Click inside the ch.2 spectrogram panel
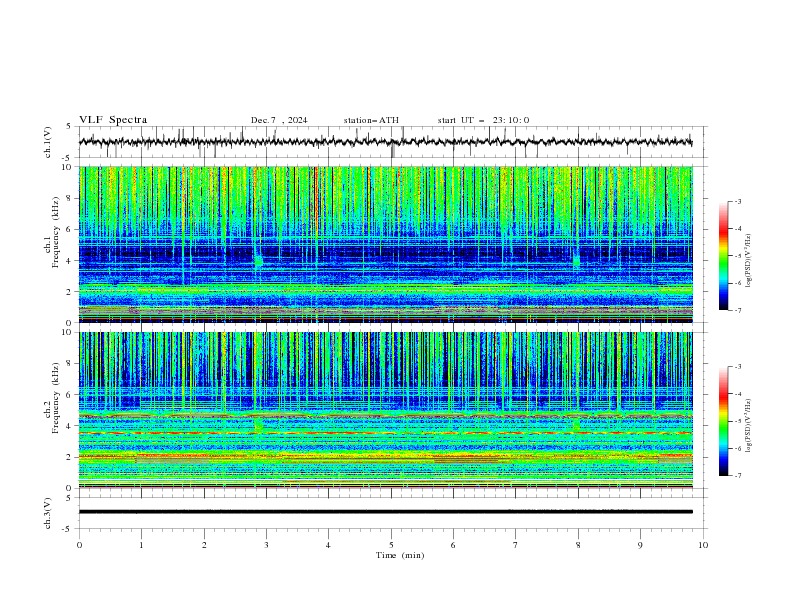This screenshot has width=792, height=612. pyautogui.click(x=385, y=410)
